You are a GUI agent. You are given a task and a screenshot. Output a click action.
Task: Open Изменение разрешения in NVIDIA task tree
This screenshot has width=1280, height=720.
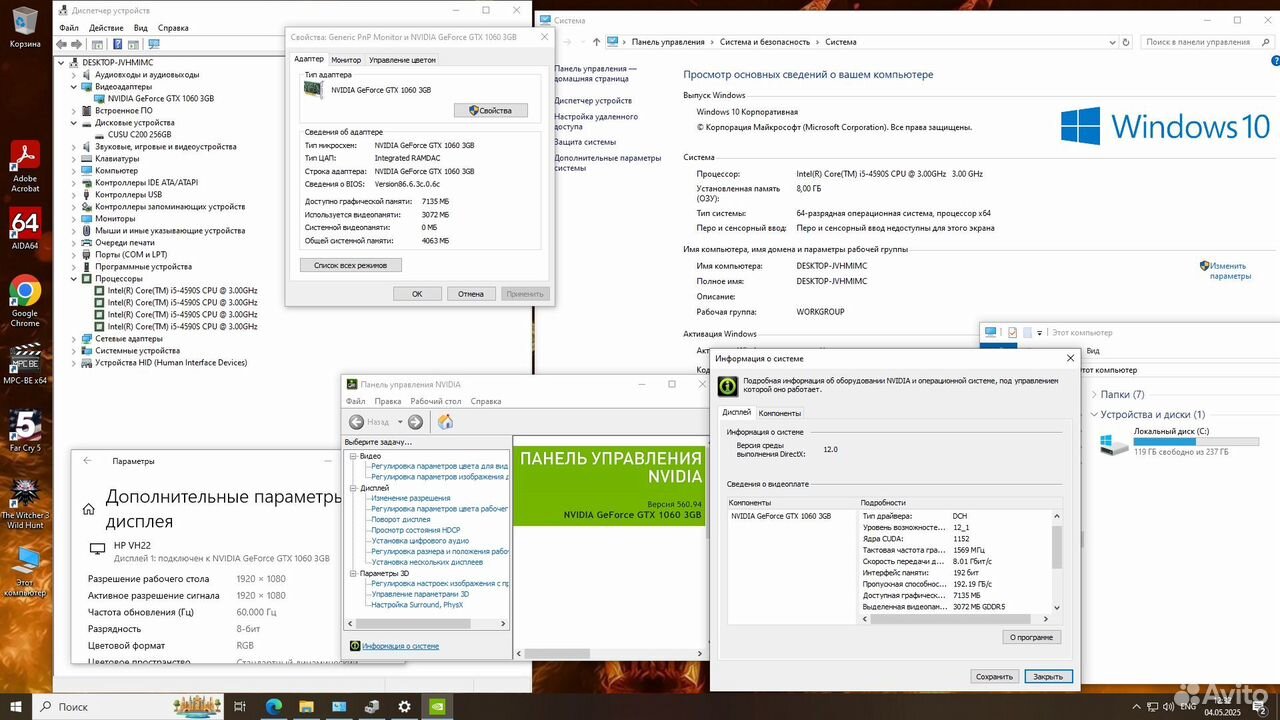pos(411,498)
